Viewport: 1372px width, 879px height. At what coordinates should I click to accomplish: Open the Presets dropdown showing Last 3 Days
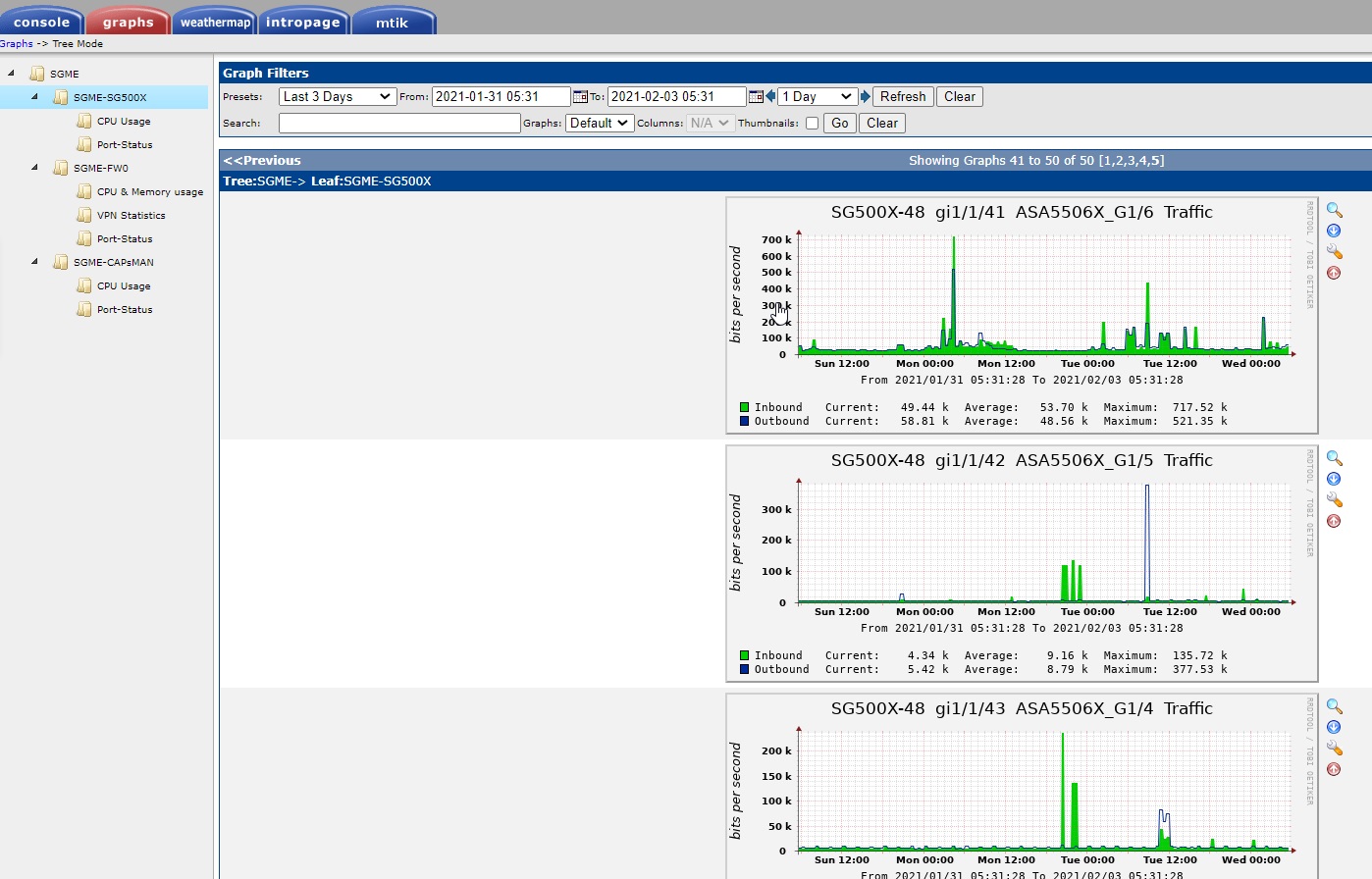coord(338,96)
